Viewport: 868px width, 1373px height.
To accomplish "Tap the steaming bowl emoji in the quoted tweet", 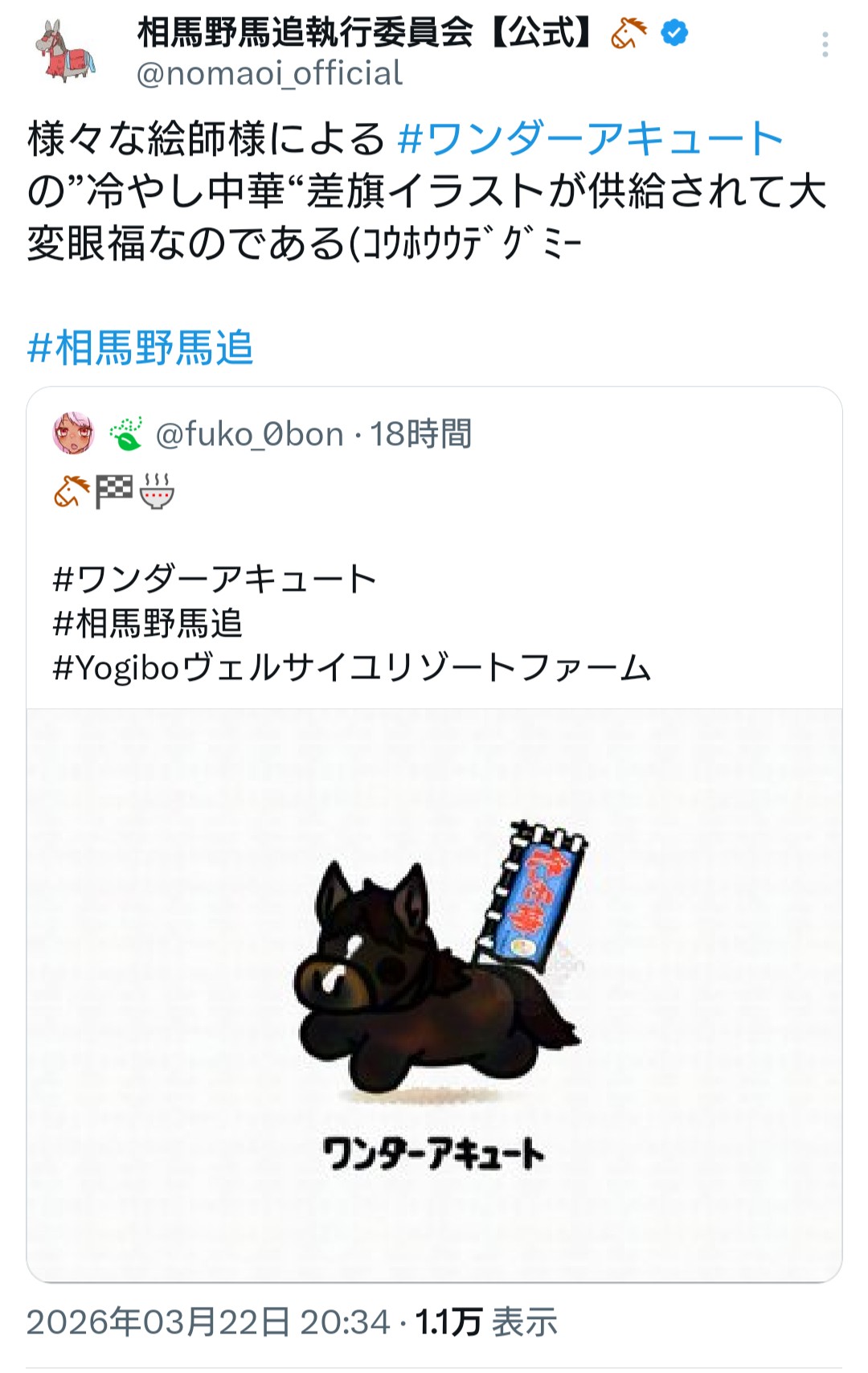I will point(157,491).
